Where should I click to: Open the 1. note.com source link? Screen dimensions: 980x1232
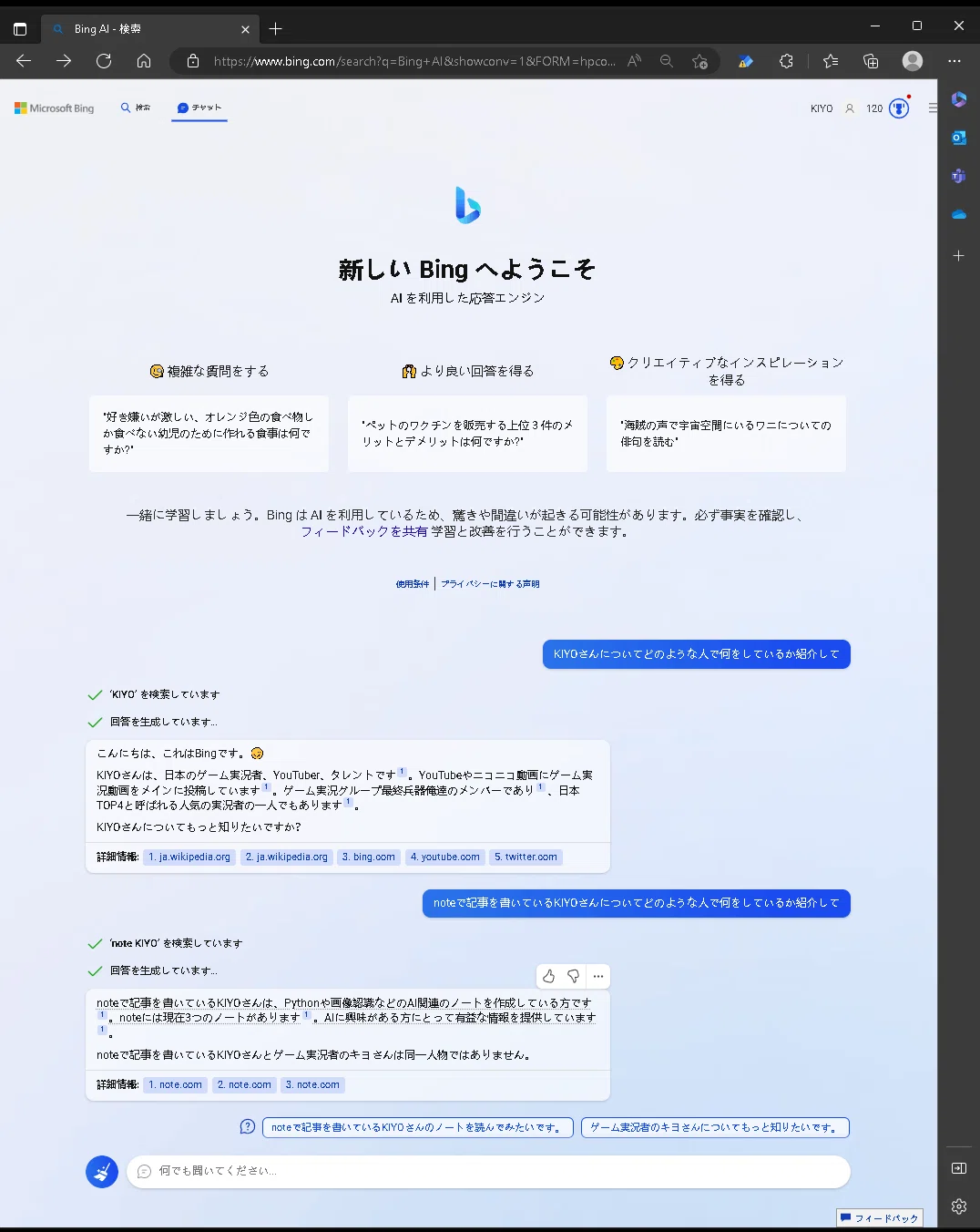coord(175,1085)
